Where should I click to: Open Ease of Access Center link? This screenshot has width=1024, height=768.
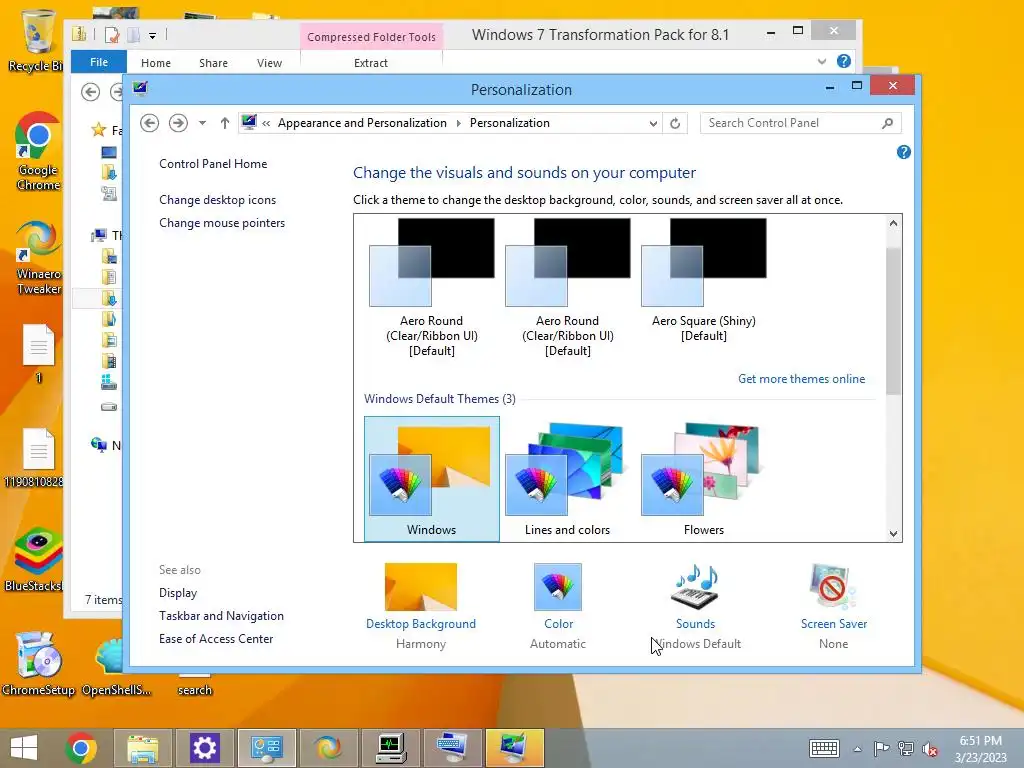click(216, 639)
